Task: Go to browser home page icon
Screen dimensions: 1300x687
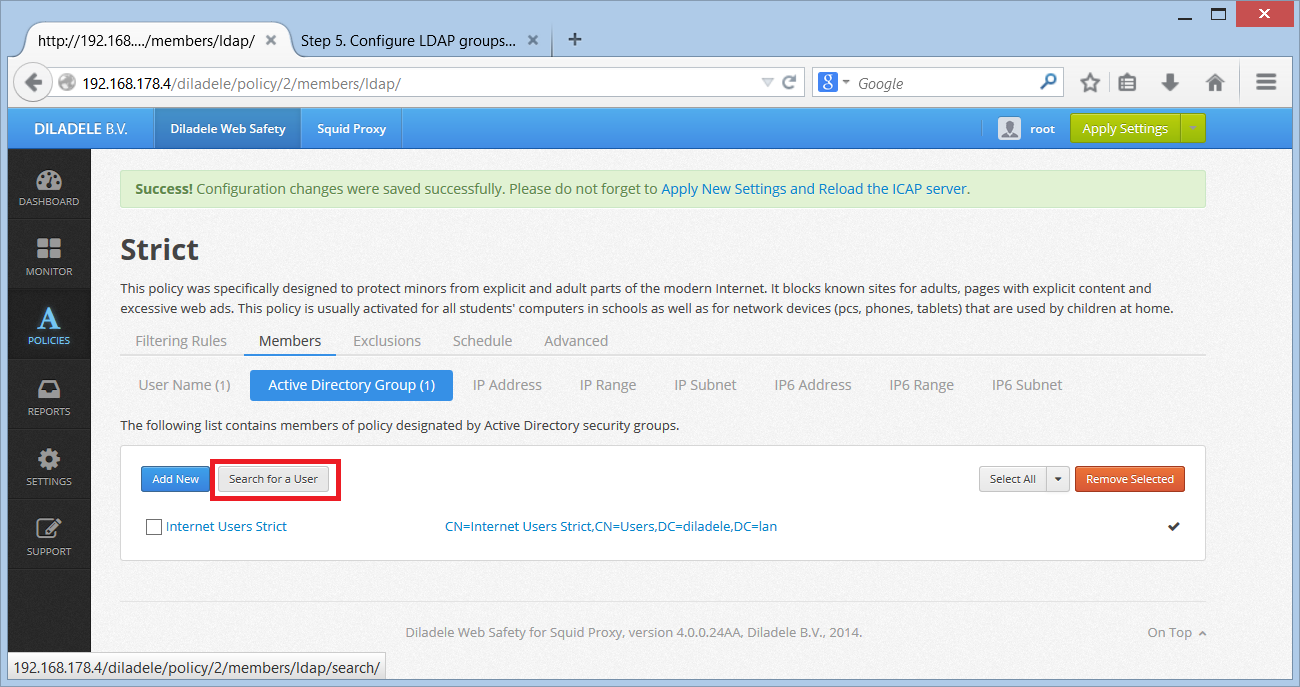Action: point(1215,83)
